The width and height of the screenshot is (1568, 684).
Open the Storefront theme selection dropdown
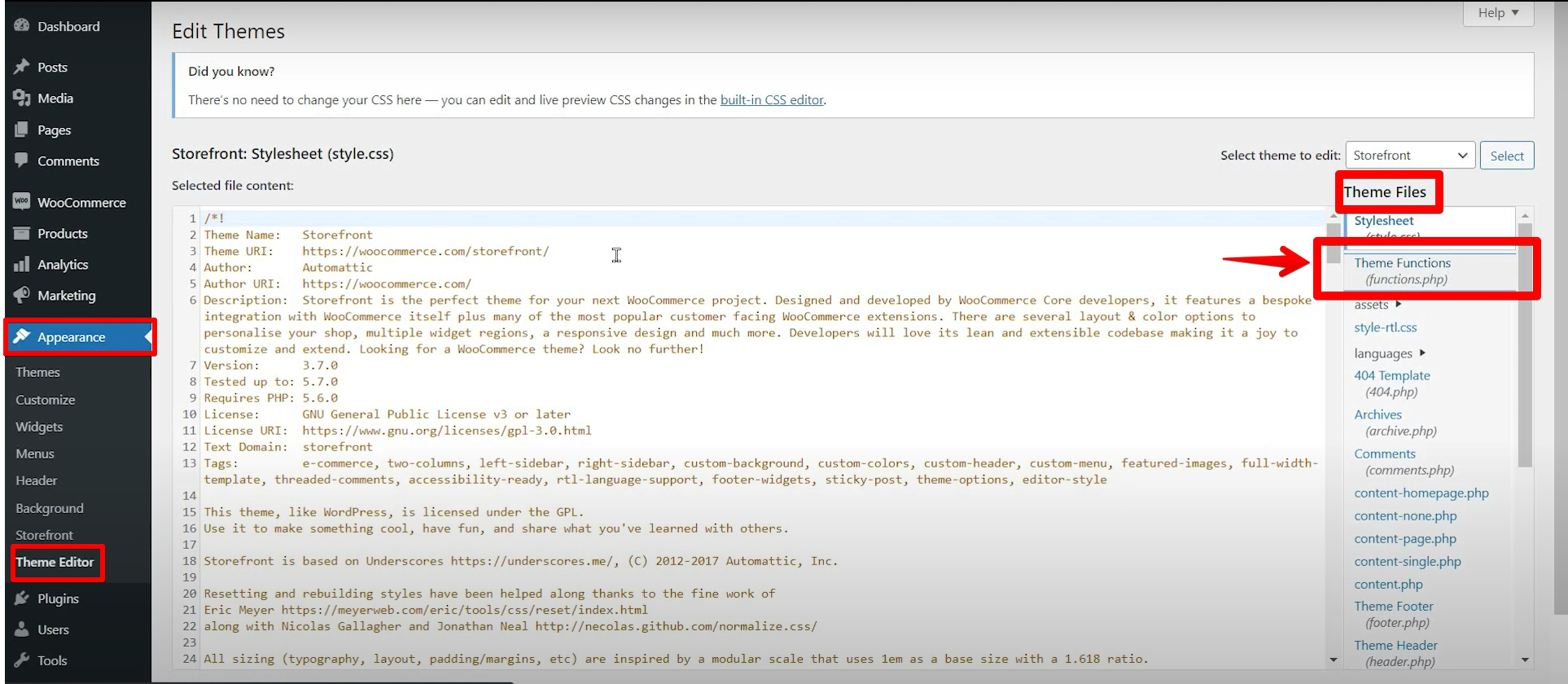[1409, 156]
